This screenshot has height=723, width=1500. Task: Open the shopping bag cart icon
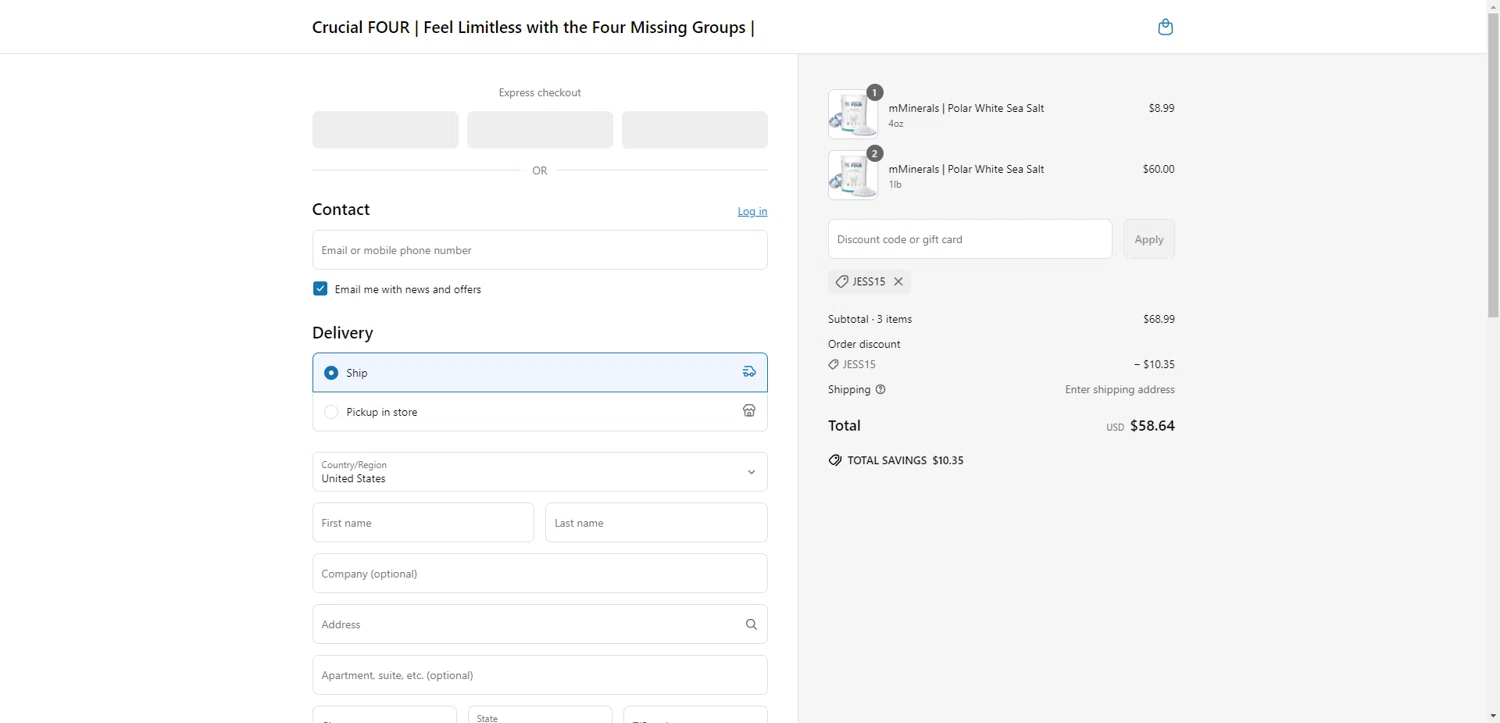coord(1165,27)
